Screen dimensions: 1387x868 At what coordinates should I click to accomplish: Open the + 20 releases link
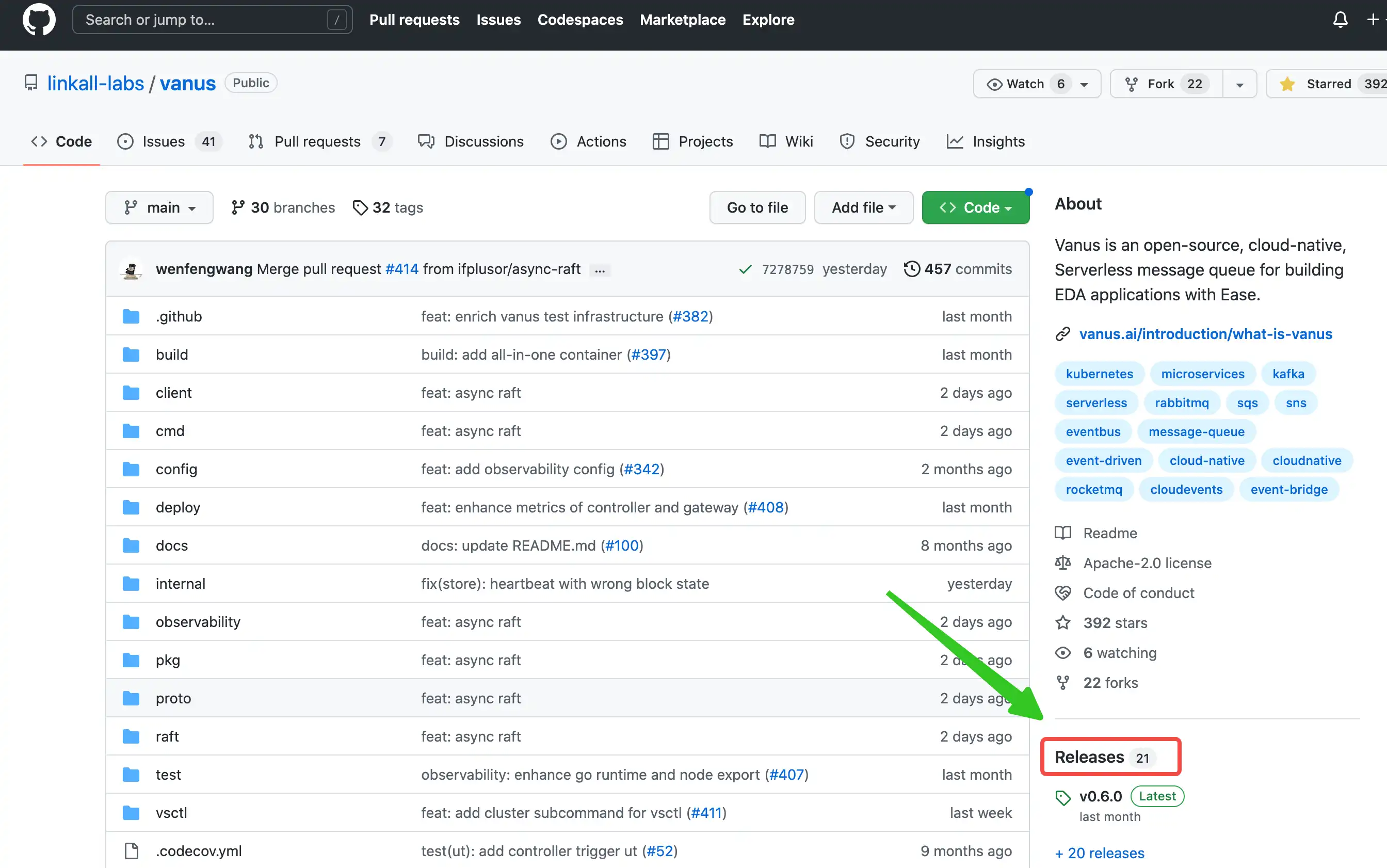[1100, 853]
